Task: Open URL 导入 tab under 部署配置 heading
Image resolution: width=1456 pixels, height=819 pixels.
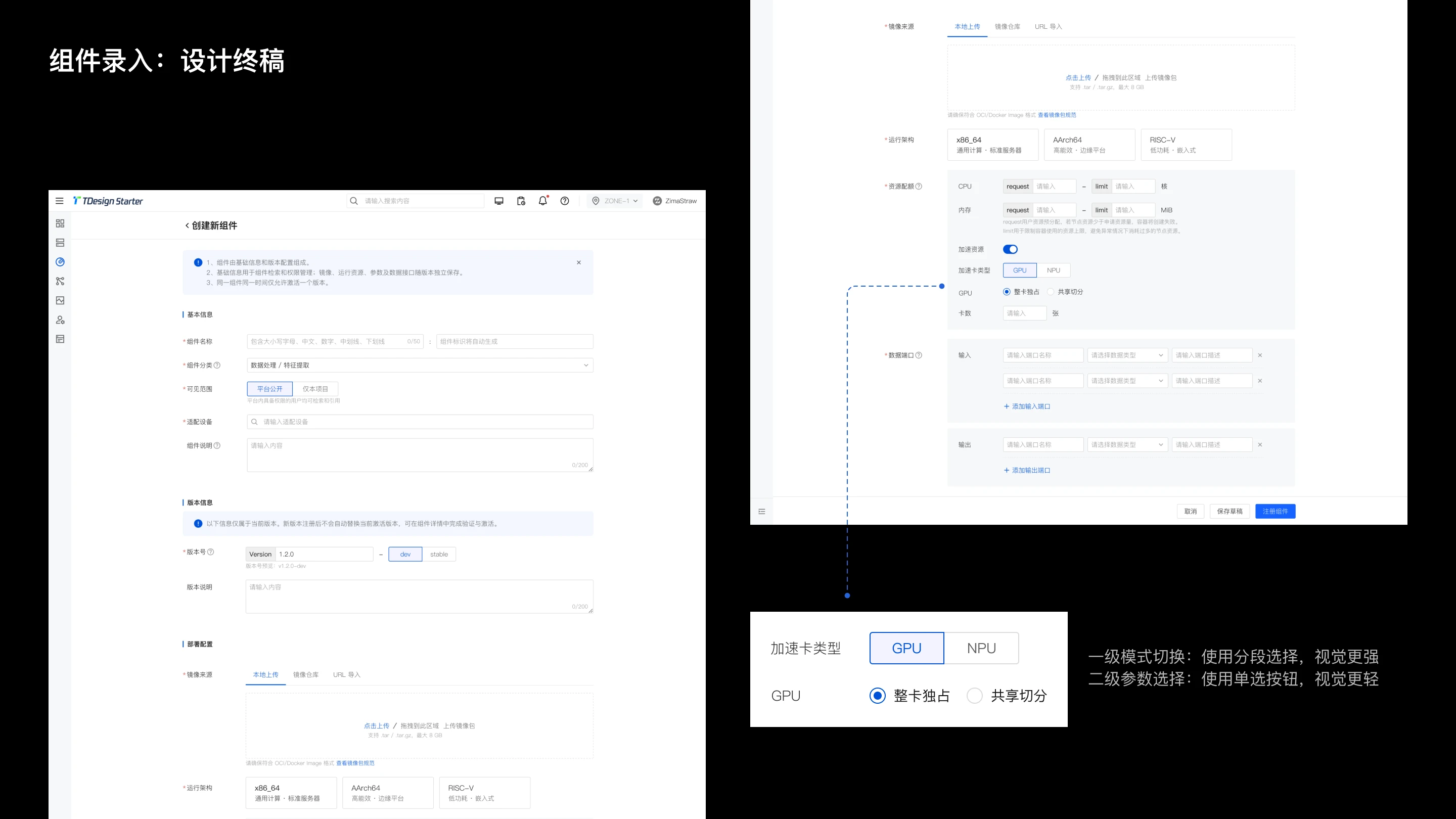Action: click(x=346, y=674)
